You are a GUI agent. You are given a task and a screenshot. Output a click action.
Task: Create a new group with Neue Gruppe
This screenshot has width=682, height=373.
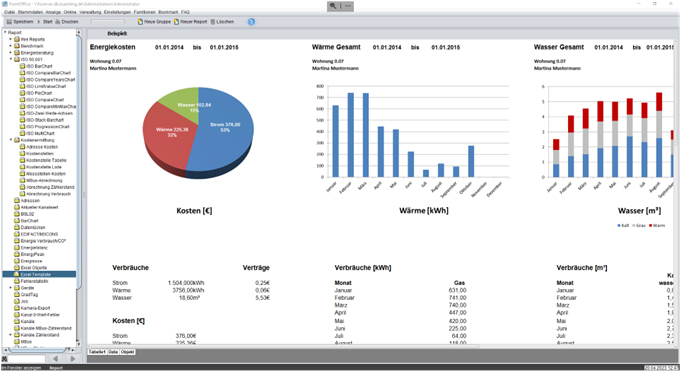coord(154,21)
